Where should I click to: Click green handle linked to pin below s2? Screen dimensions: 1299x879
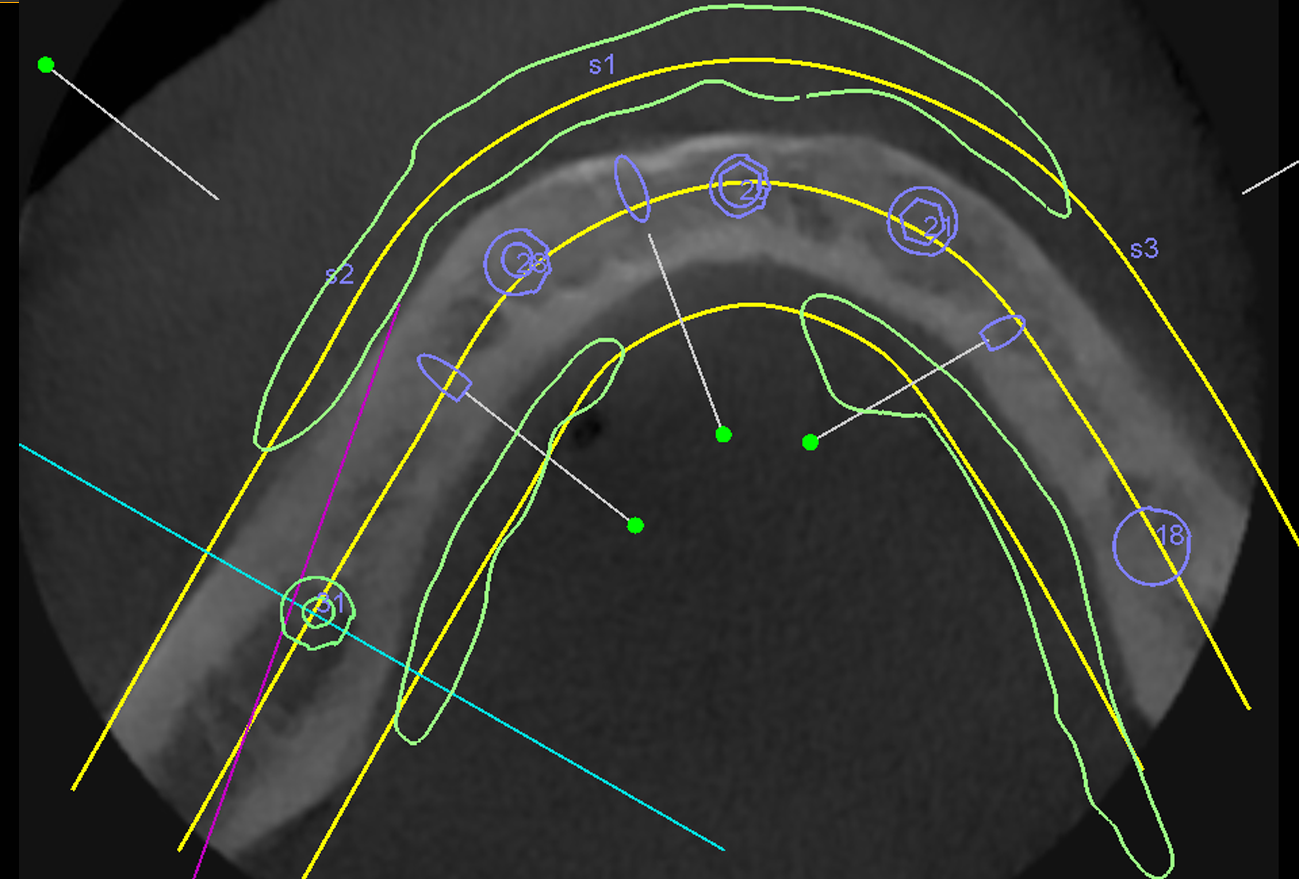click(635, 525)
